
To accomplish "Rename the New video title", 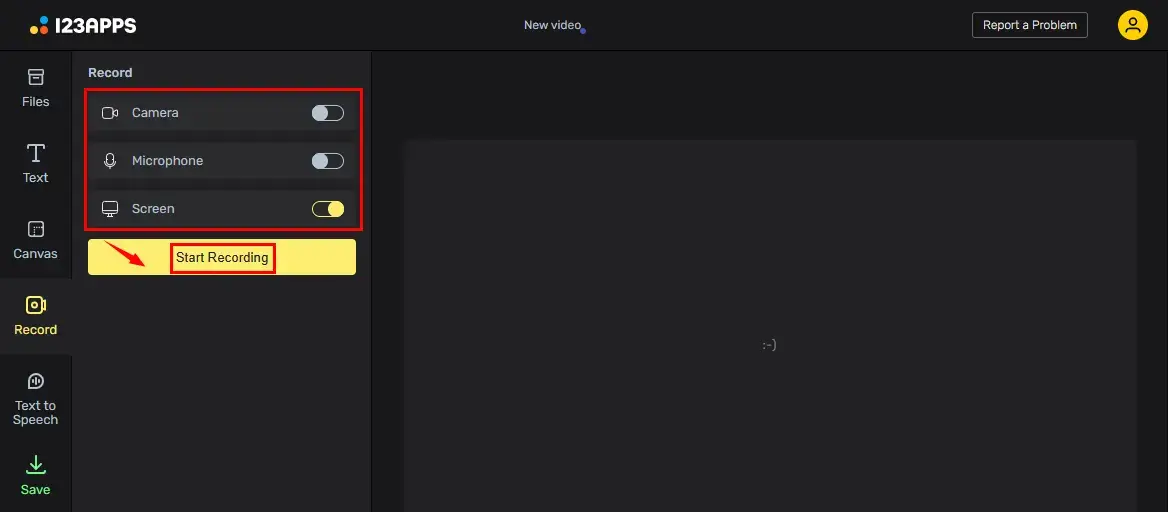I will tap(552, 25).
